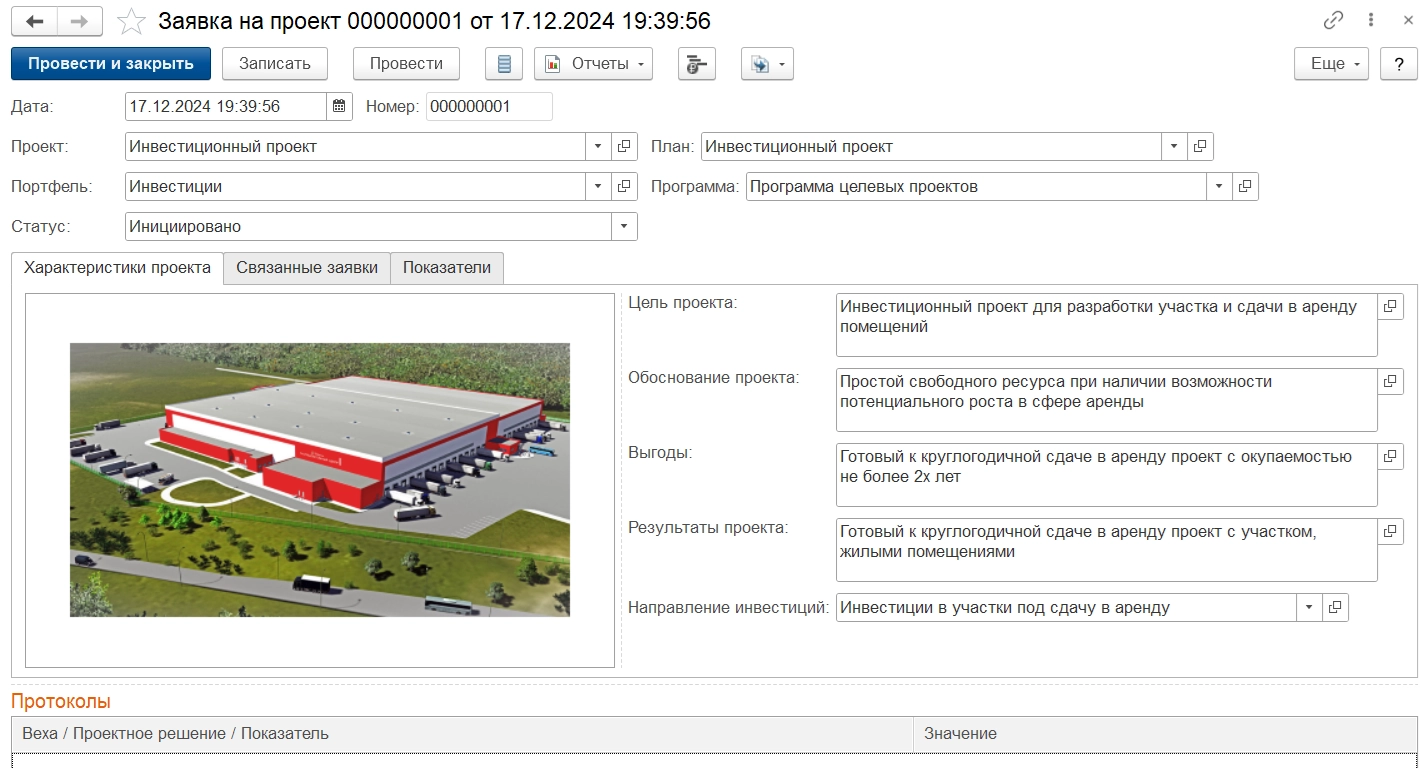The image size is (1421, 768).
Task: Click the Записать button
Action: coord(275,64)
